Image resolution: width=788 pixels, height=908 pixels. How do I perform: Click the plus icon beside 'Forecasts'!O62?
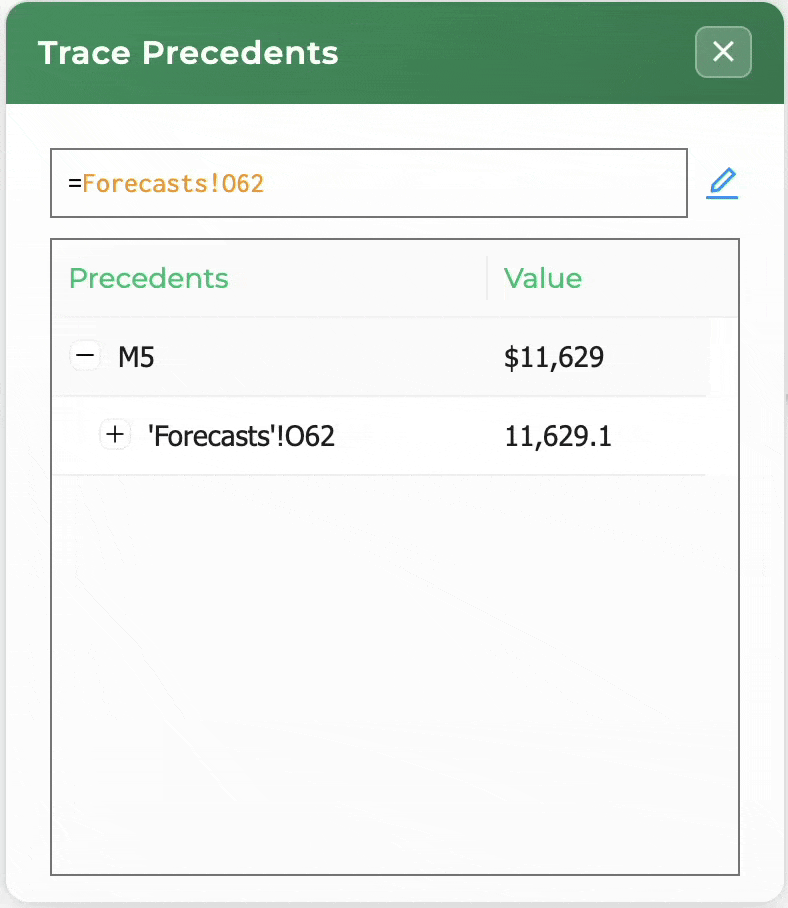tap(115, 434)
